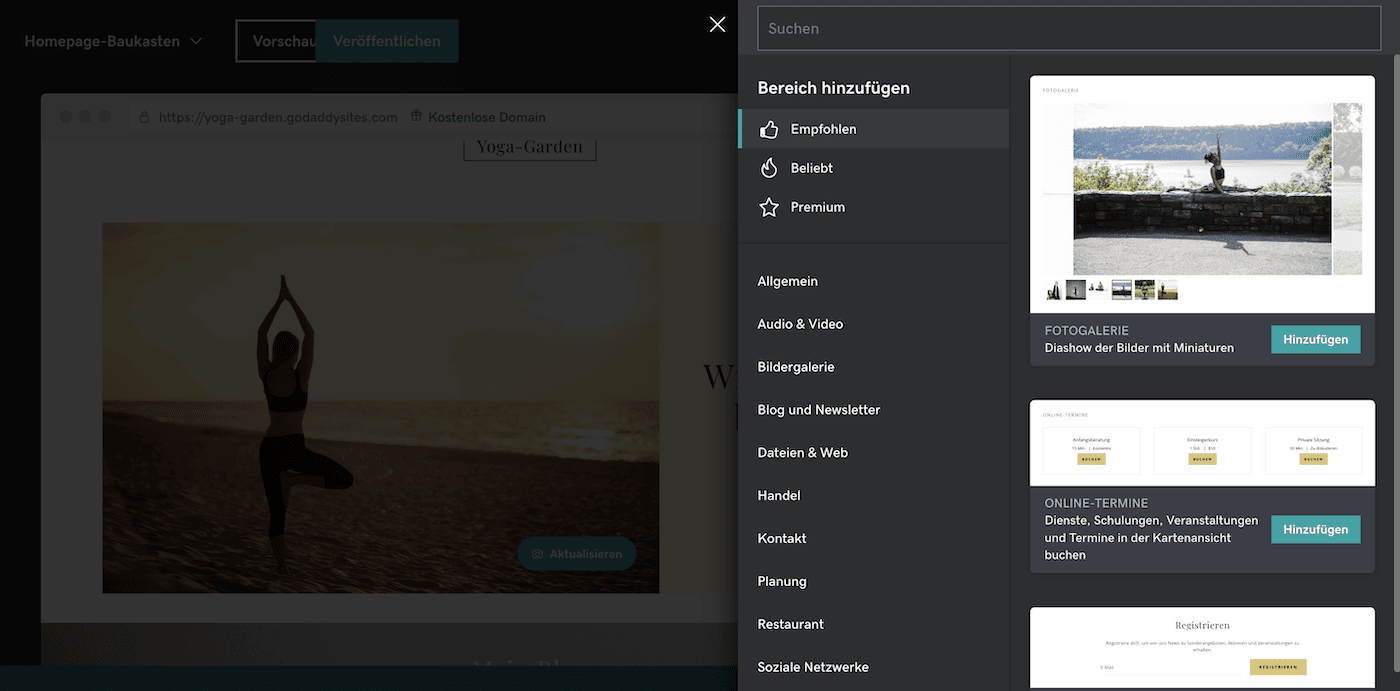
Task: Select the Empfohlen thumbs-up icon
Action: coord(768,129)
